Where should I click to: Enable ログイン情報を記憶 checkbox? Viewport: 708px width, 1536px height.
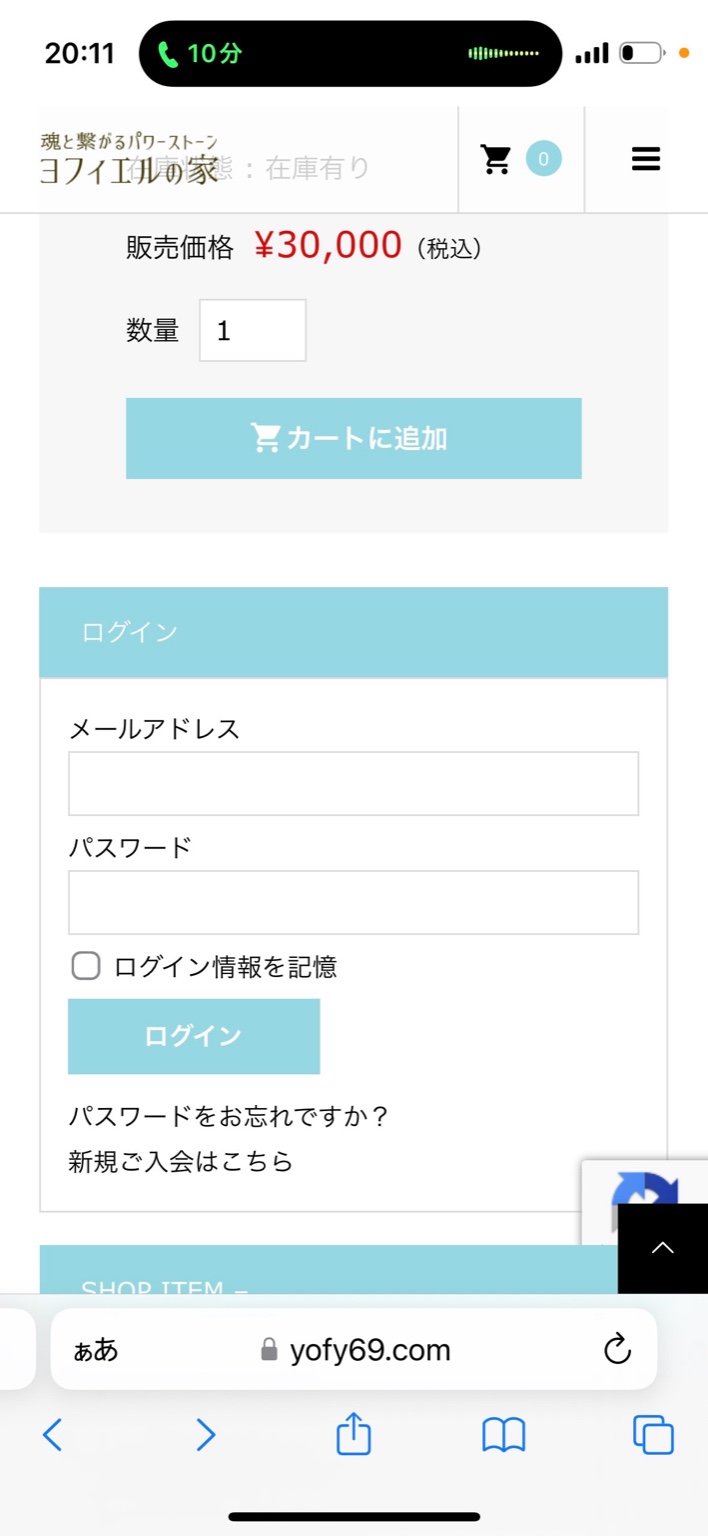(x=86, y=966)
